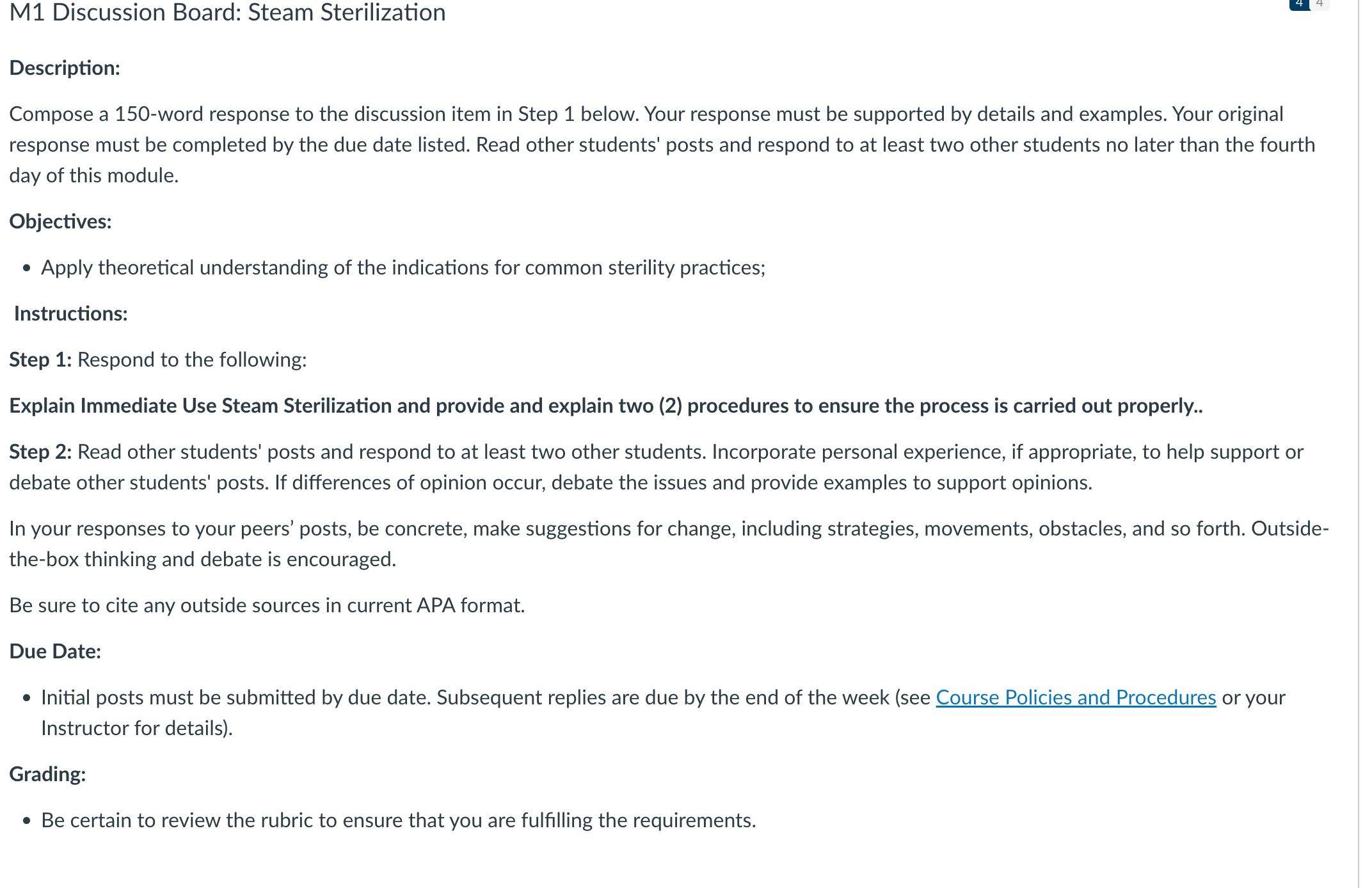The width and height of the screenshot is (1372, 888).
Task: Click the vertical divider line on right edge
Action: tap(1358, 444)
